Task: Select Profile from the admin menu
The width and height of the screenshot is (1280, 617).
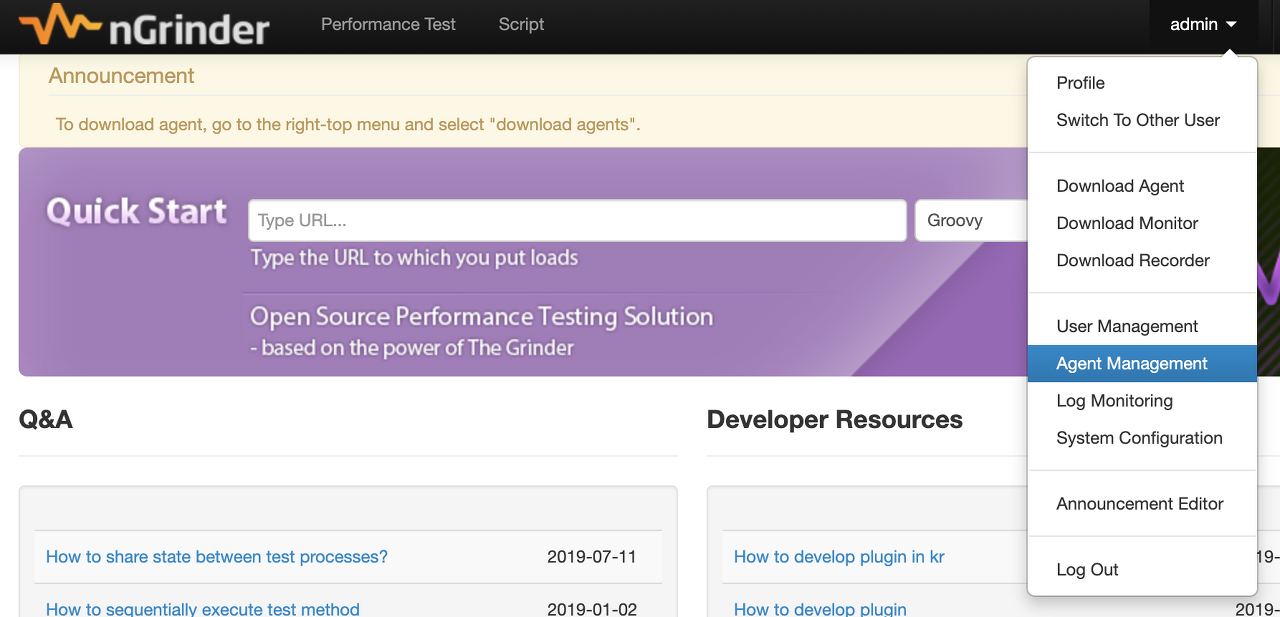Action: (1080, 83)
